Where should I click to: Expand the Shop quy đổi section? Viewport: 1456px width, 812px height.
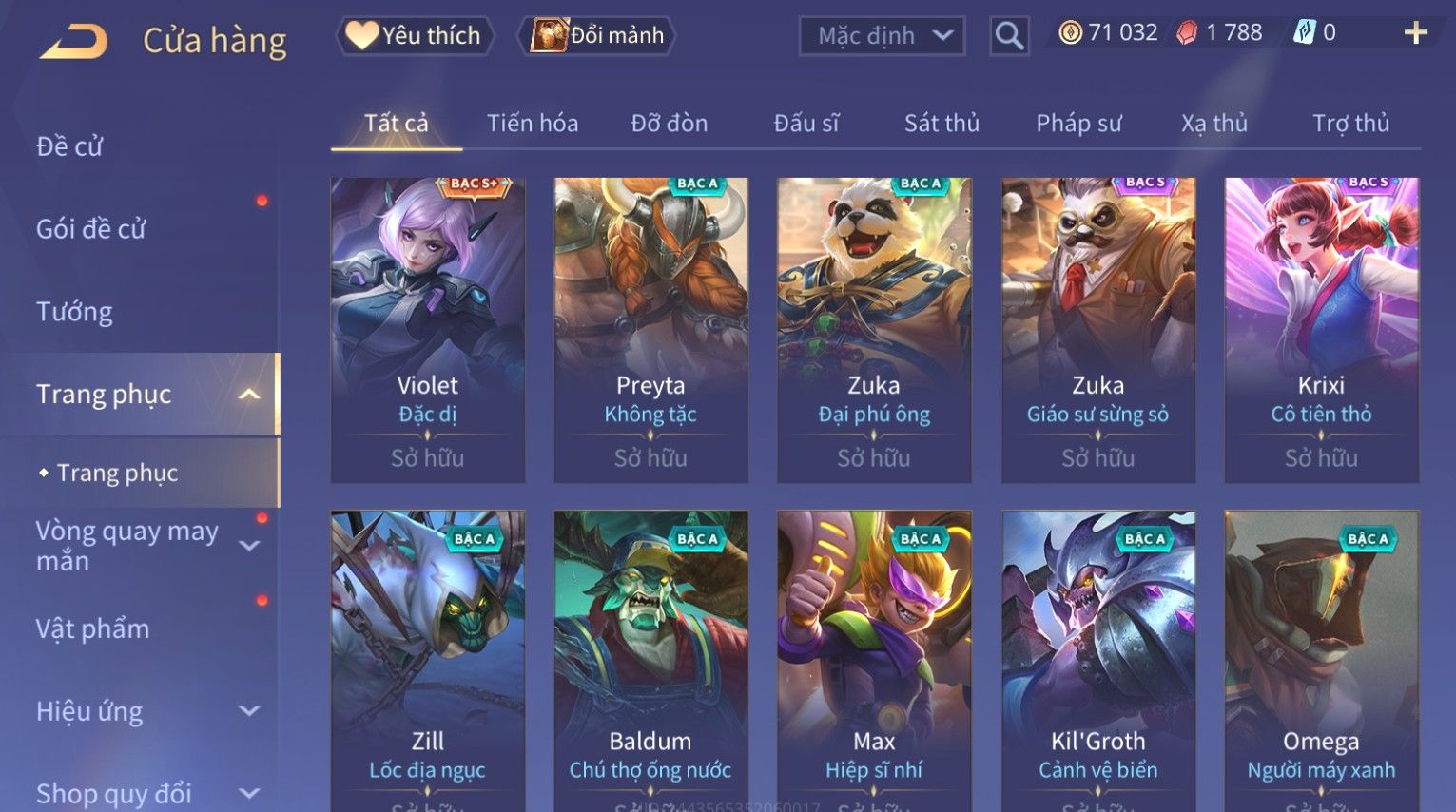[249, 793]
